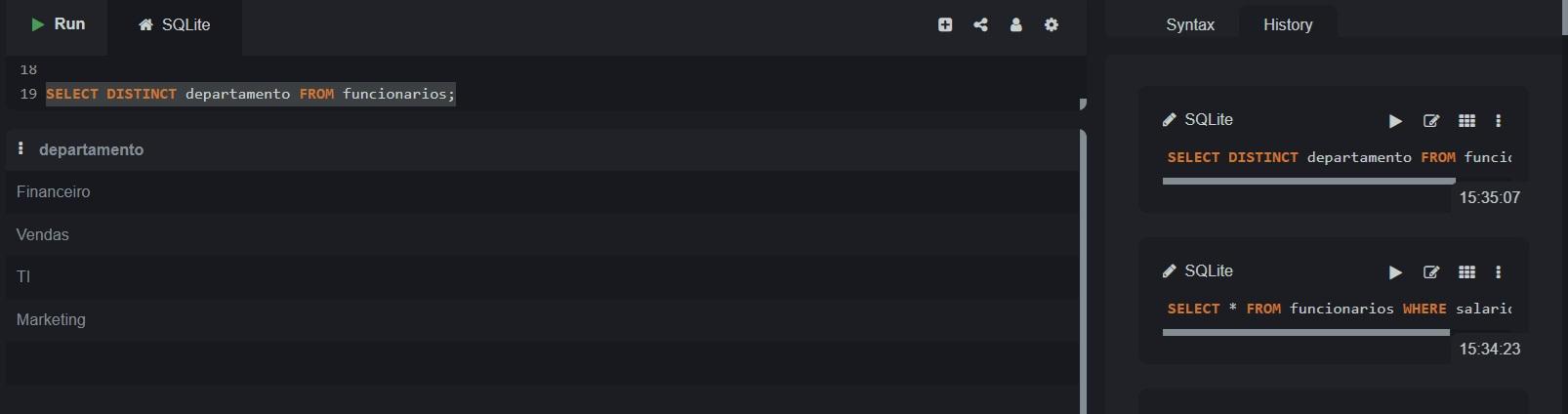
Task: Open more options for the SELECT DISTINCT entry
Action: [x=1498, y=120]
